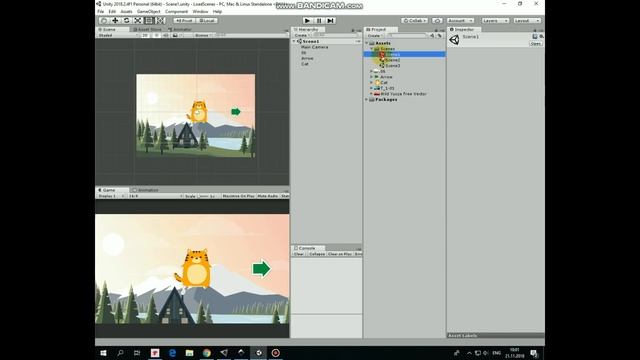Screen dimensions: 640x360
Task: Open the Project Create dropdown
Action: point(375,36)
